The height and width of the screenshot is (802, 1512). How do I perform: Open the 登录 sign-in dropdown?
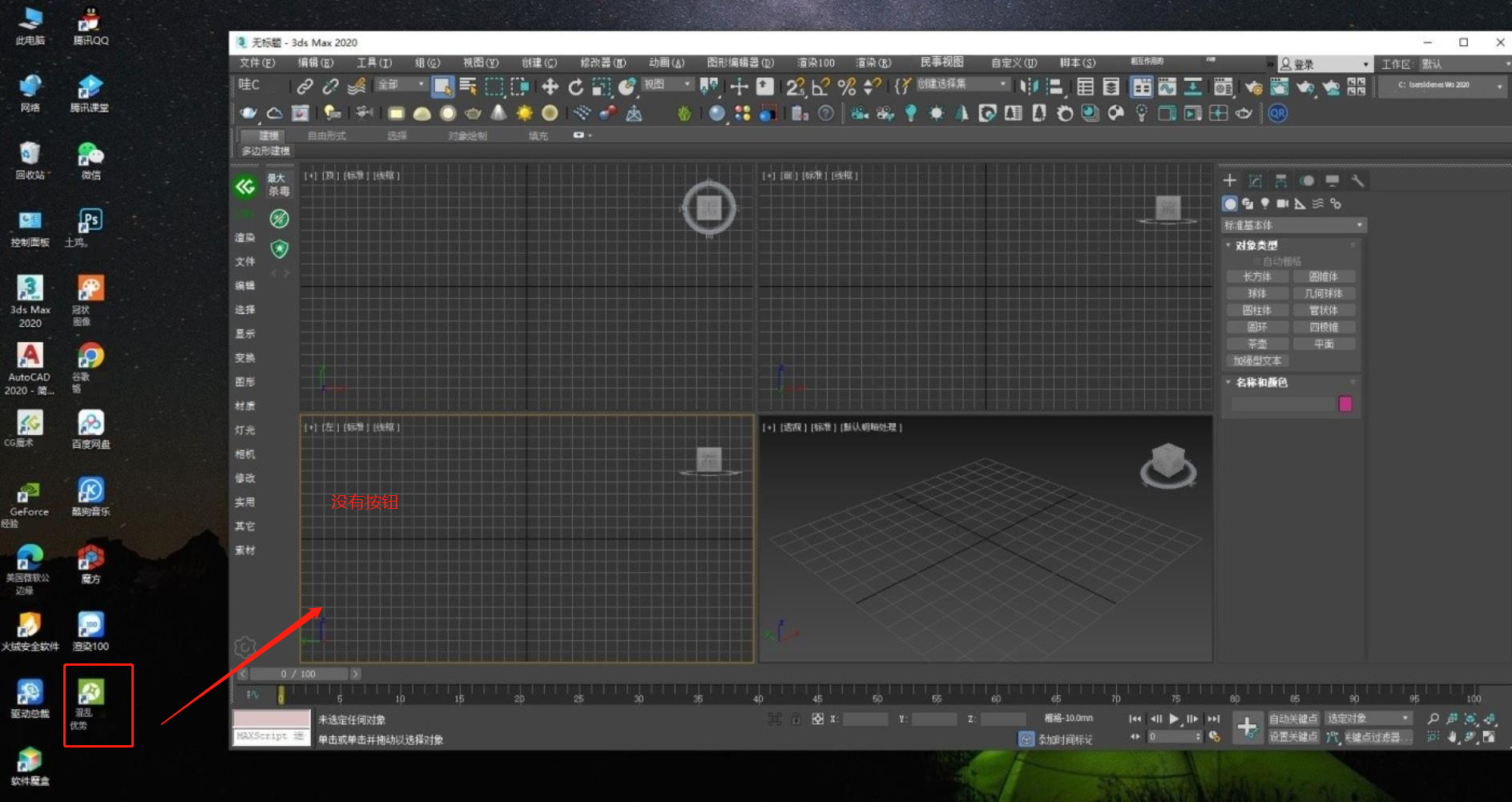[x=1325, y=64]
